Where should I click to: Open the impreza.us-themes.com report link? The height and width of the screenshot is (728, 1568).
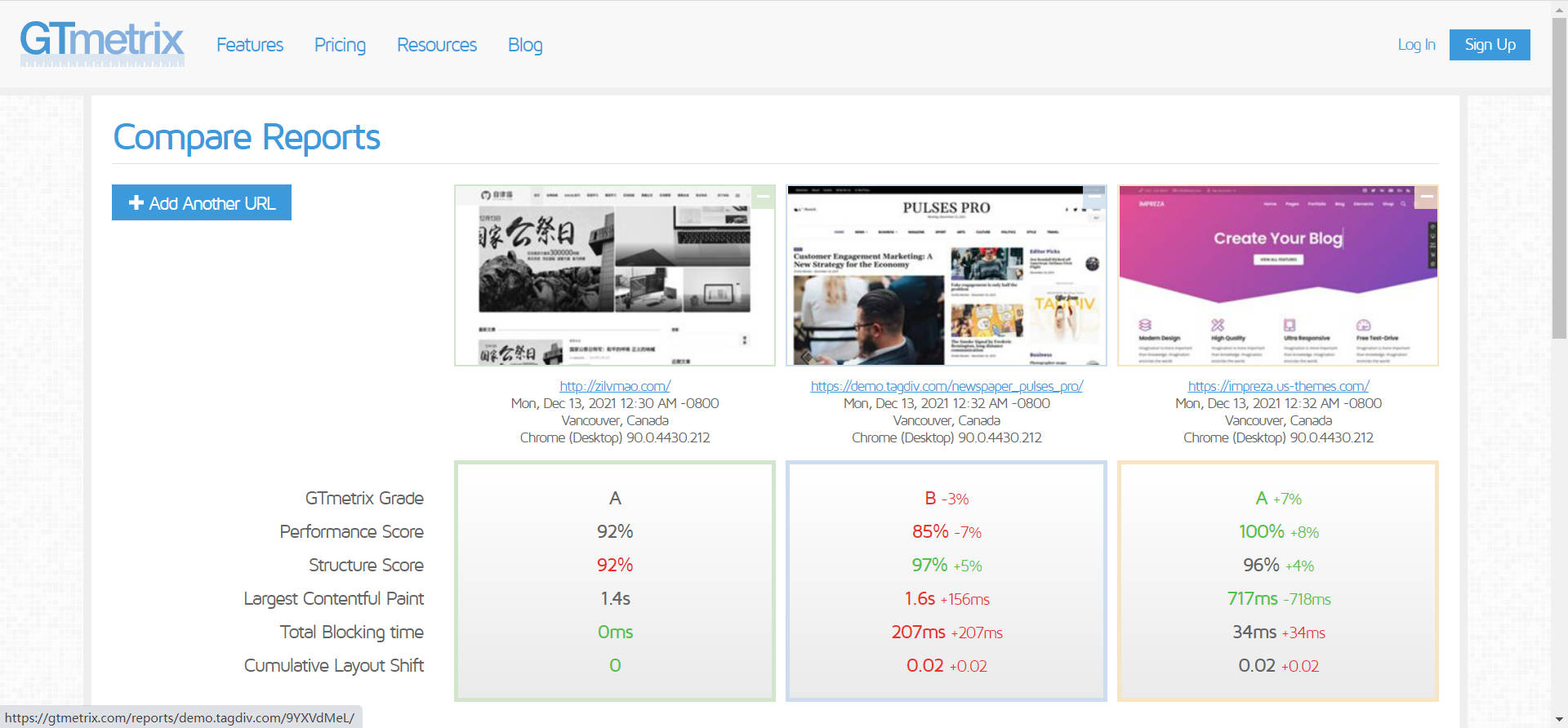coord(1278,386)
